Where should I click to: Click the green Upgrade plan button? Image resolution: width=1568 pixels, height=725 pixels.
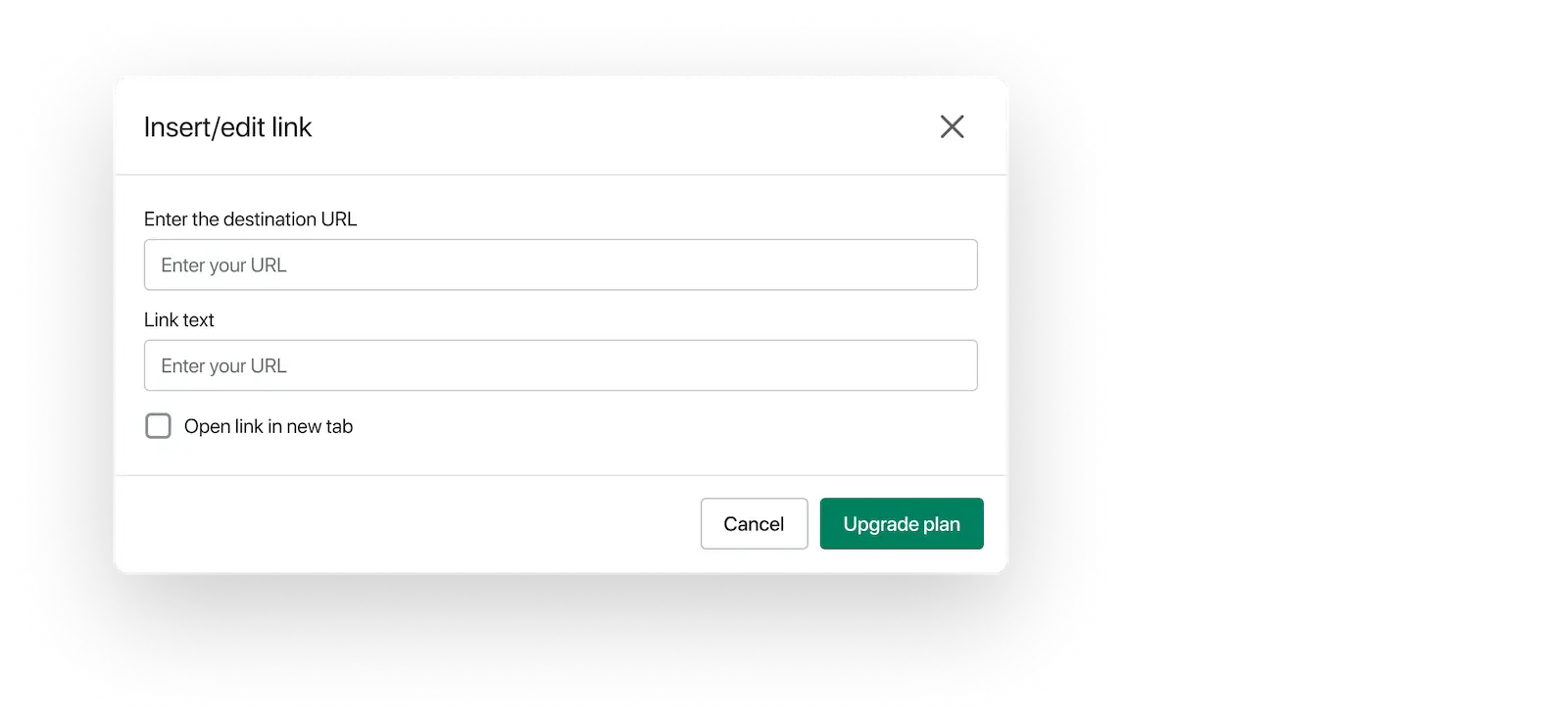[902, 523]
